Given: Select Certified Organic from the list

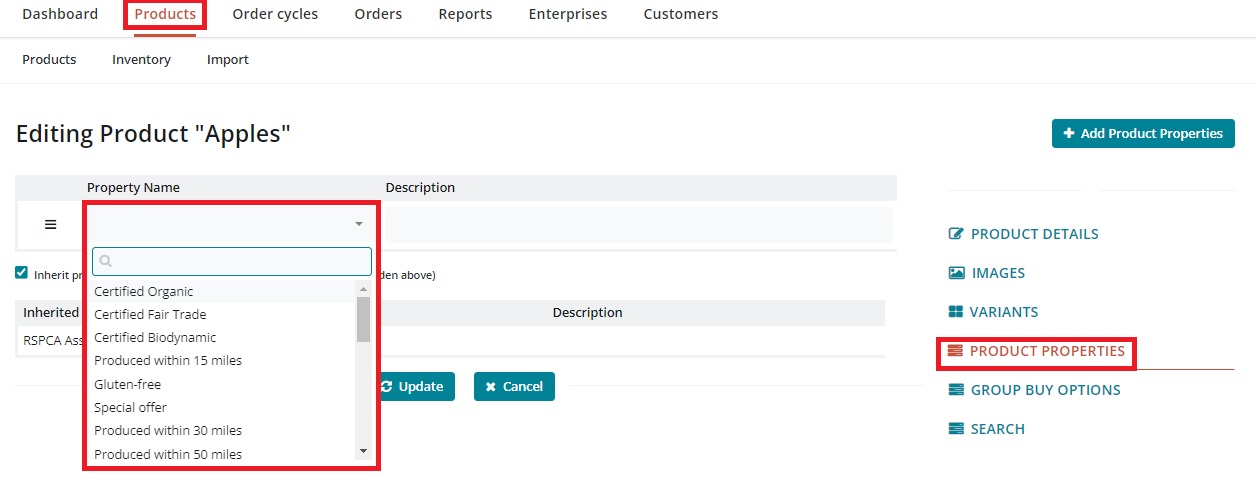Looking at the screenshot, I should coord(144,291).
